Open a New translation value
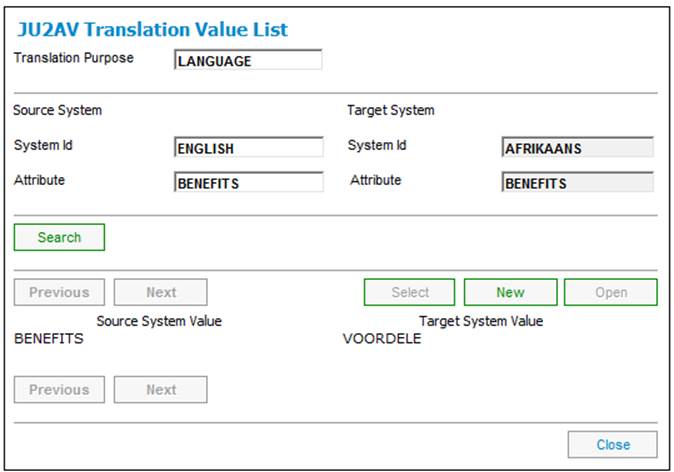This screenshot has height=472, width=674. point(511,292)
